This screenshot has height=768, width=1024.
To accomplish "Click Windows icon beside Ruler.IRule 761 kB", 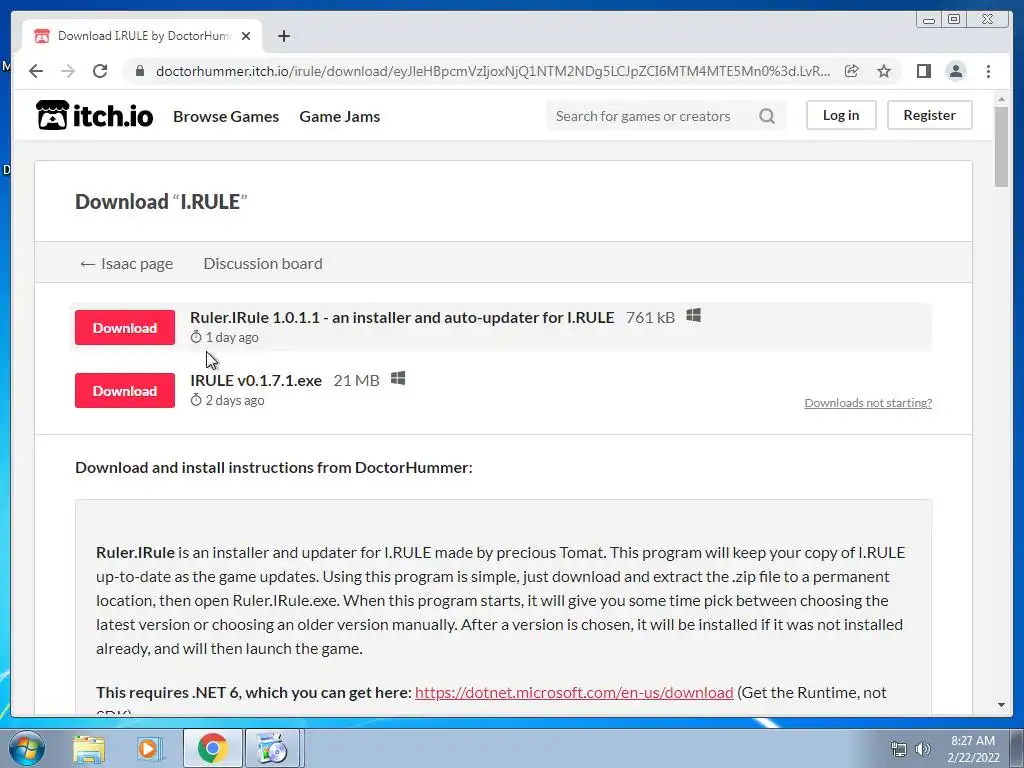I will 694,316.
